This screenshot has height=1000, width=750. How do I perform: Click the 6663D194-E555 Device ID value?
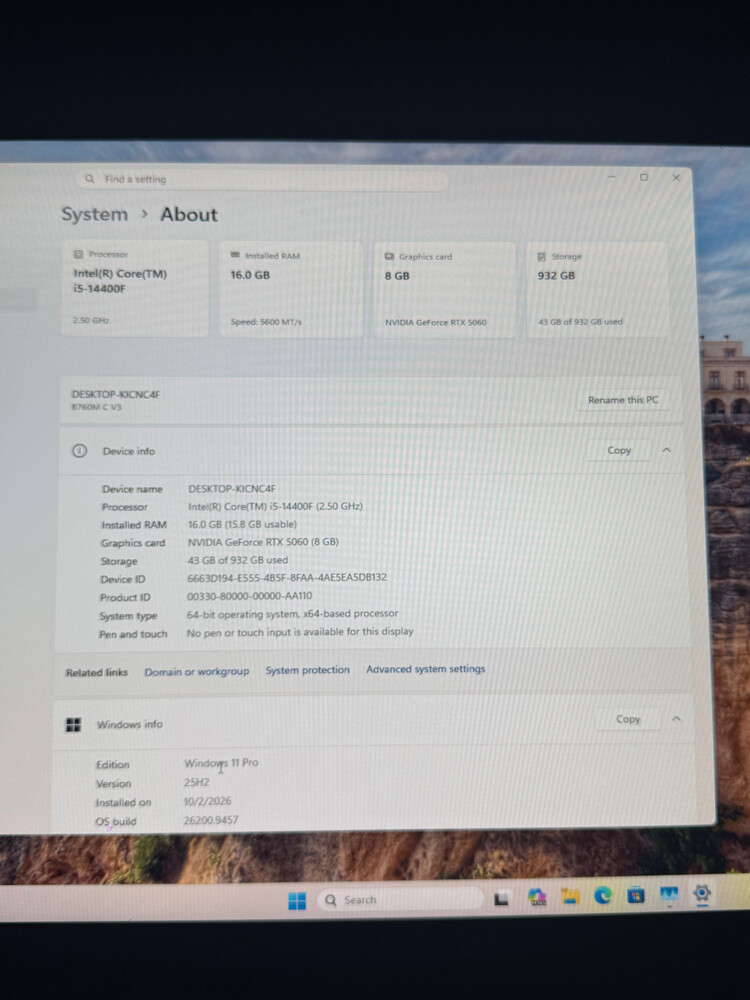click(286, 578)
